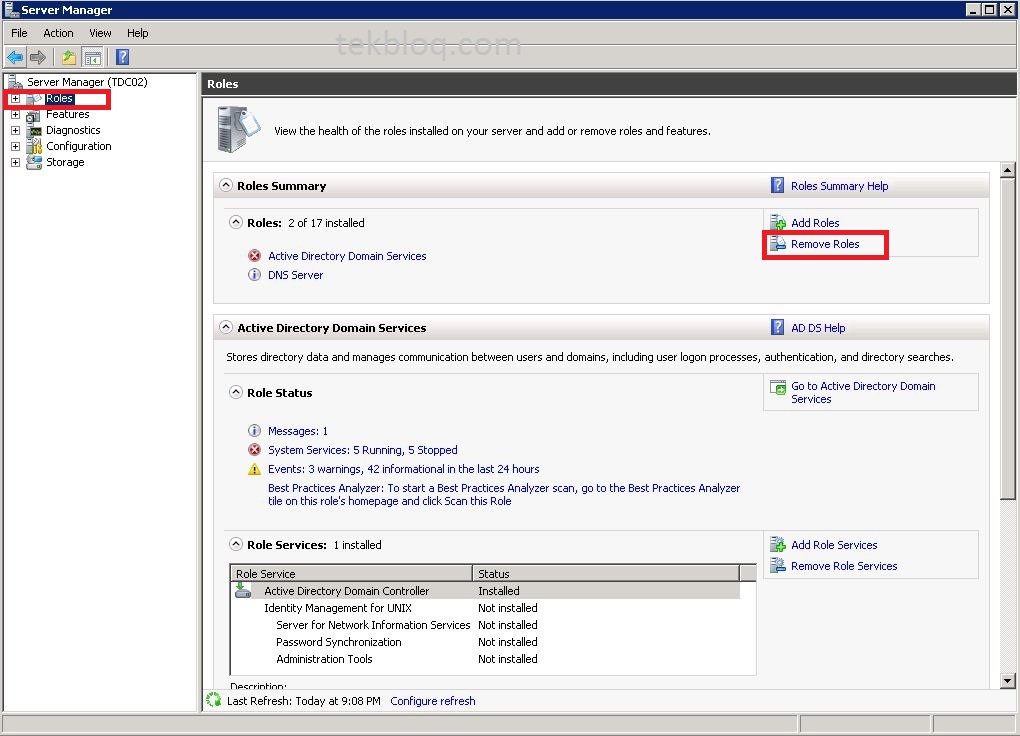Open the Roles Summary Help link
1020x736 pixels.
[839, 186]
